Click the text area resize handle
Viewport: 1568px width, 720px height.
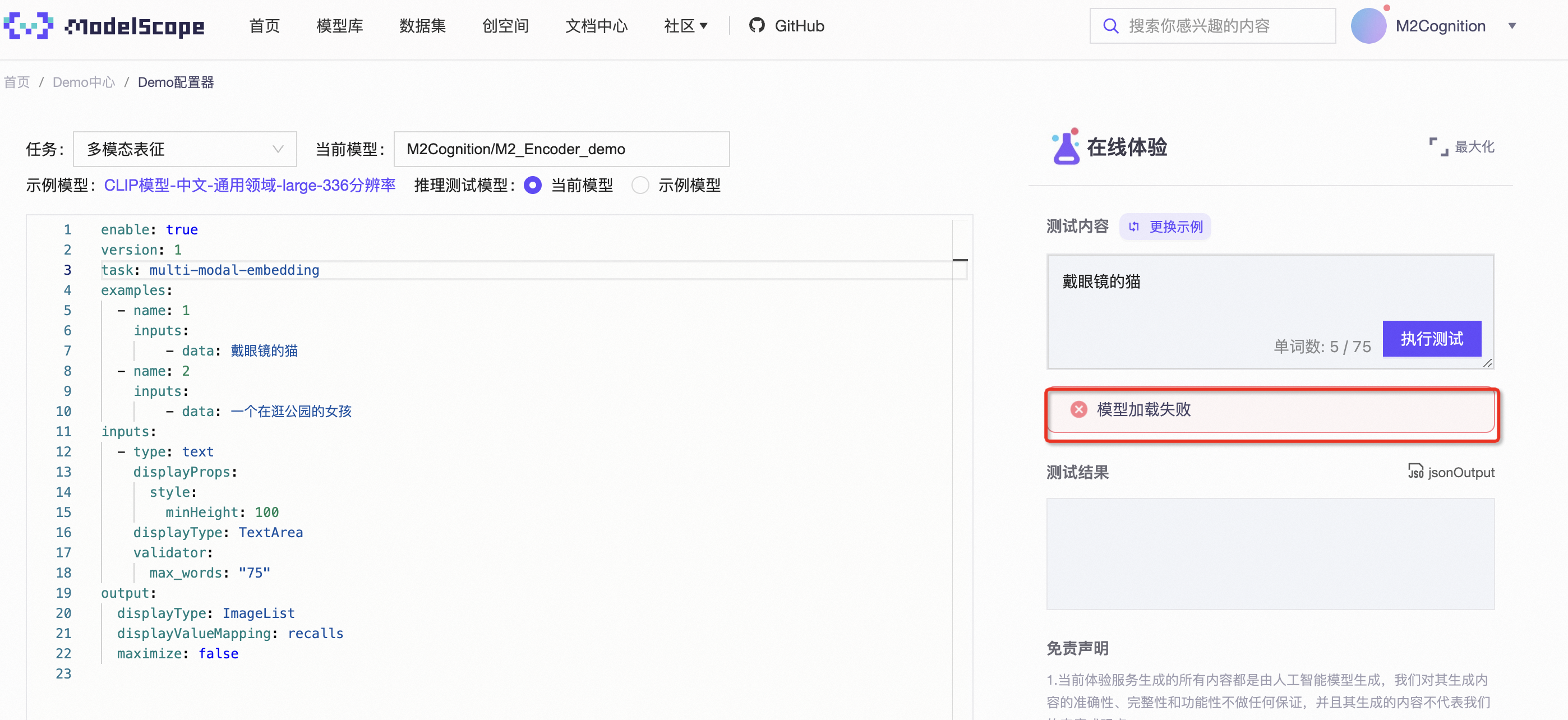pos(1487,363)
